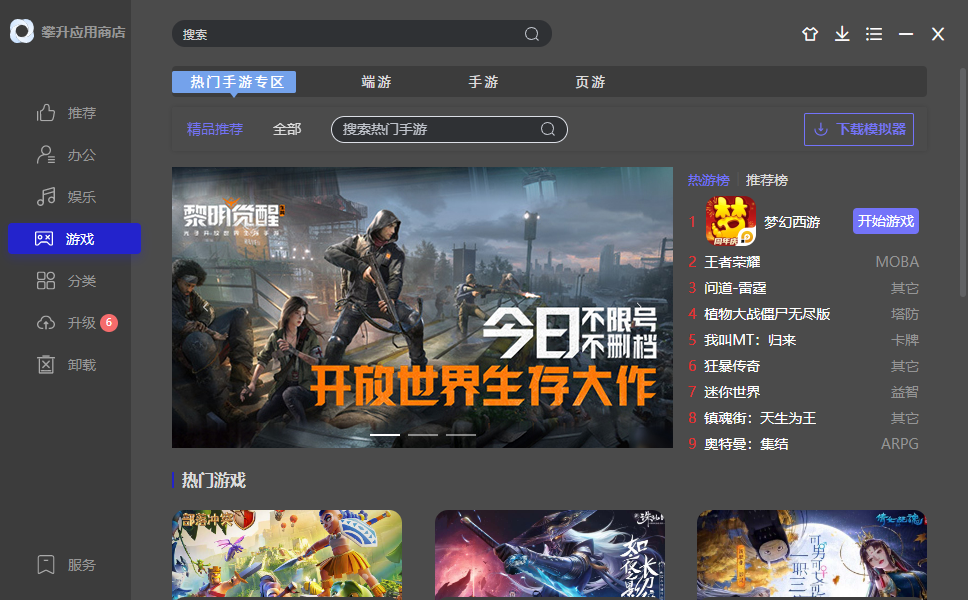Click the red upgrade count badge 6
The height and width of the screenshot is (600, 968).
(109, 322)
